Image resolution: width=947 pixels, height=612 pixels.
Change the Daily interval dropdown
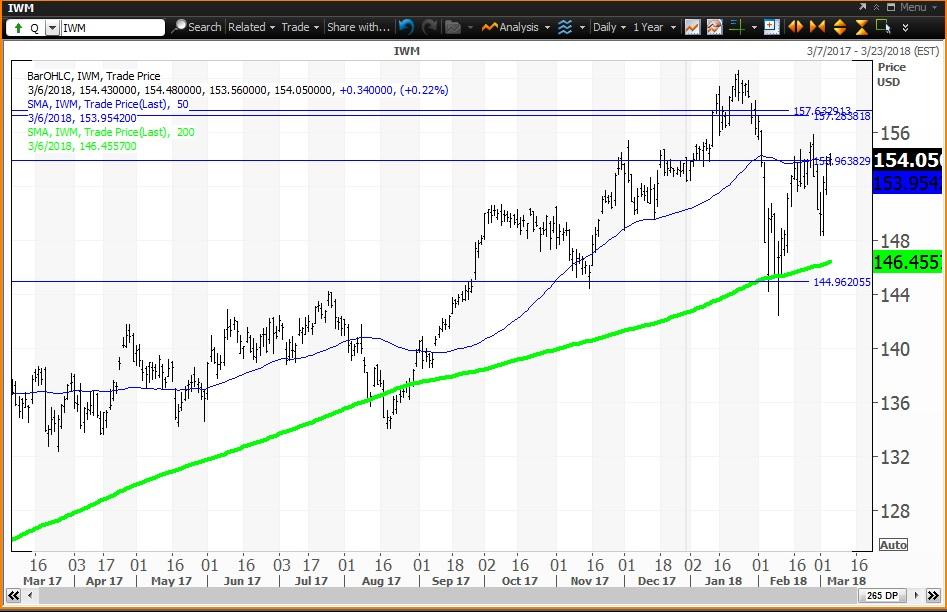coord(609,27)
